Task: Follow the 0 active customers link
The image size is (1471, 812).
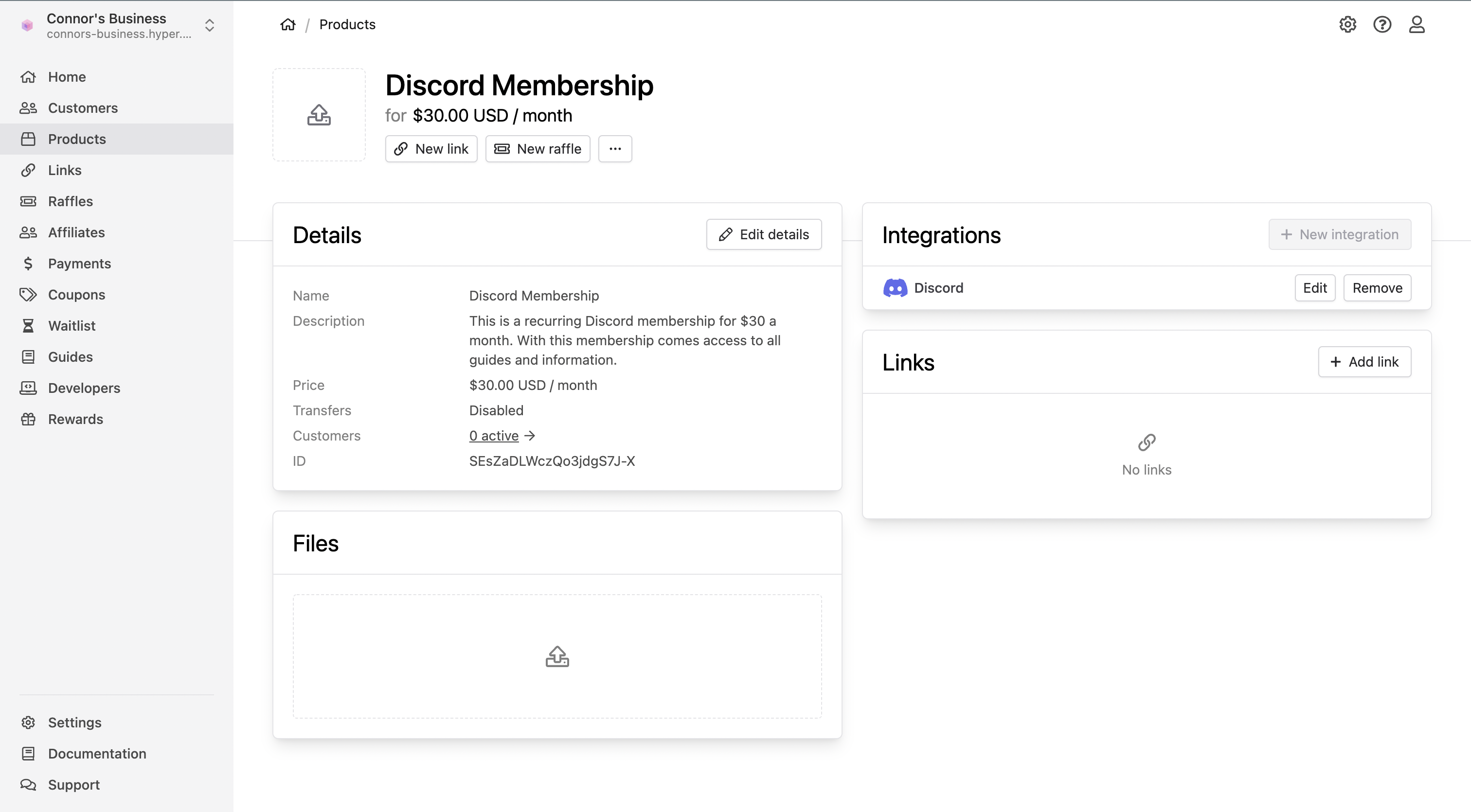Action: pos(493,436)
